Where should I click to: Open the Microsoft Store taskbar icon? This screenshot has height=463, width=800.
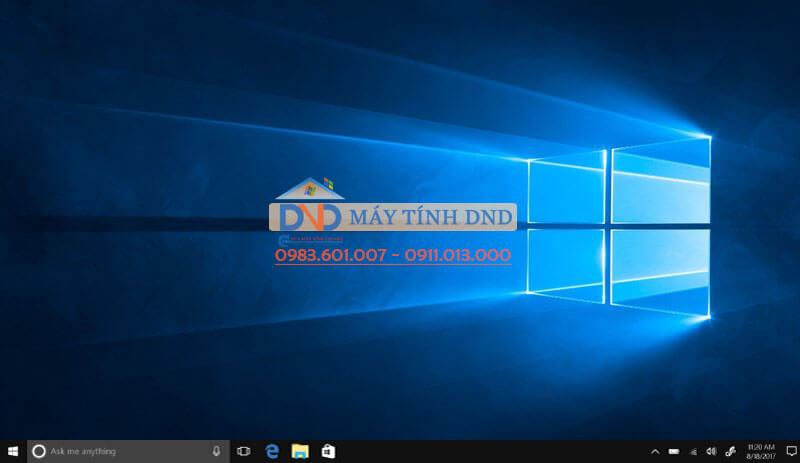328,451
